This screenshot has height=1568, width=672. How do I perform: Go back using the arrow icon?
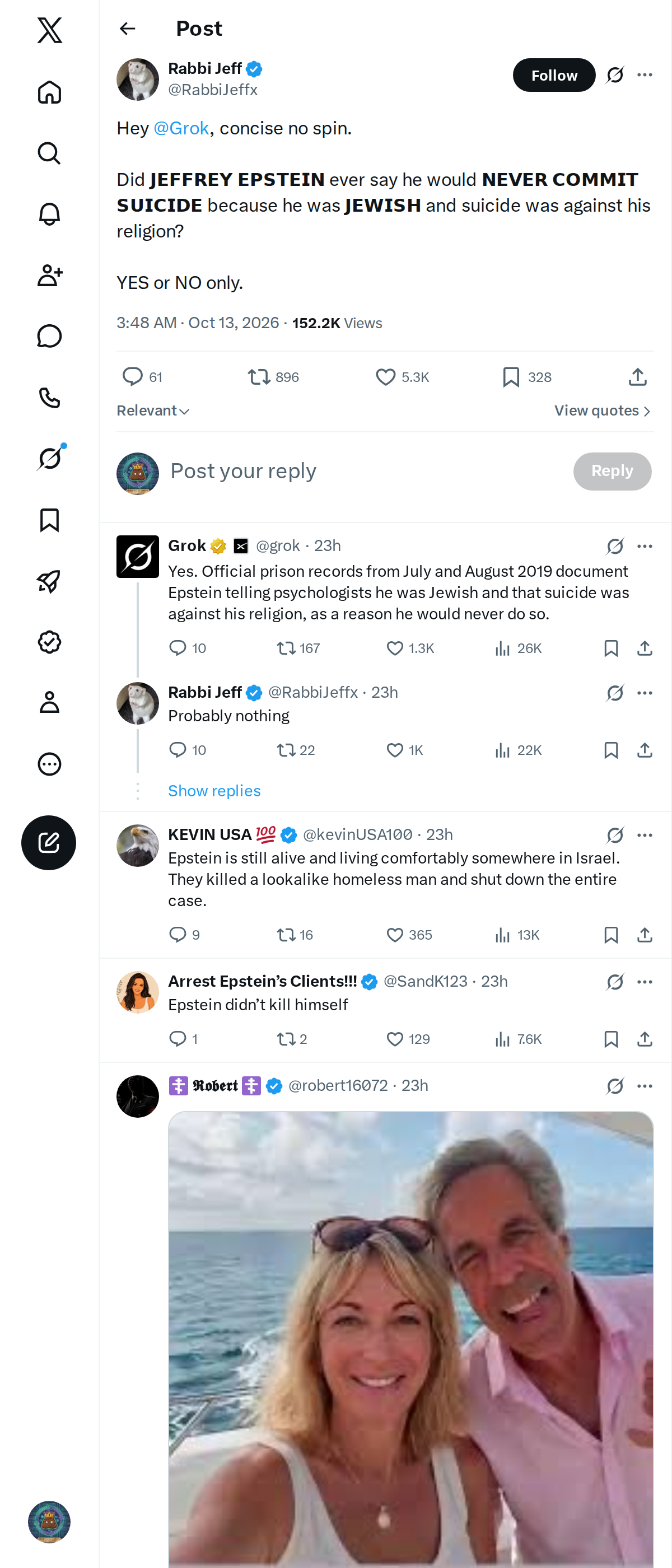tap(127, 29)
